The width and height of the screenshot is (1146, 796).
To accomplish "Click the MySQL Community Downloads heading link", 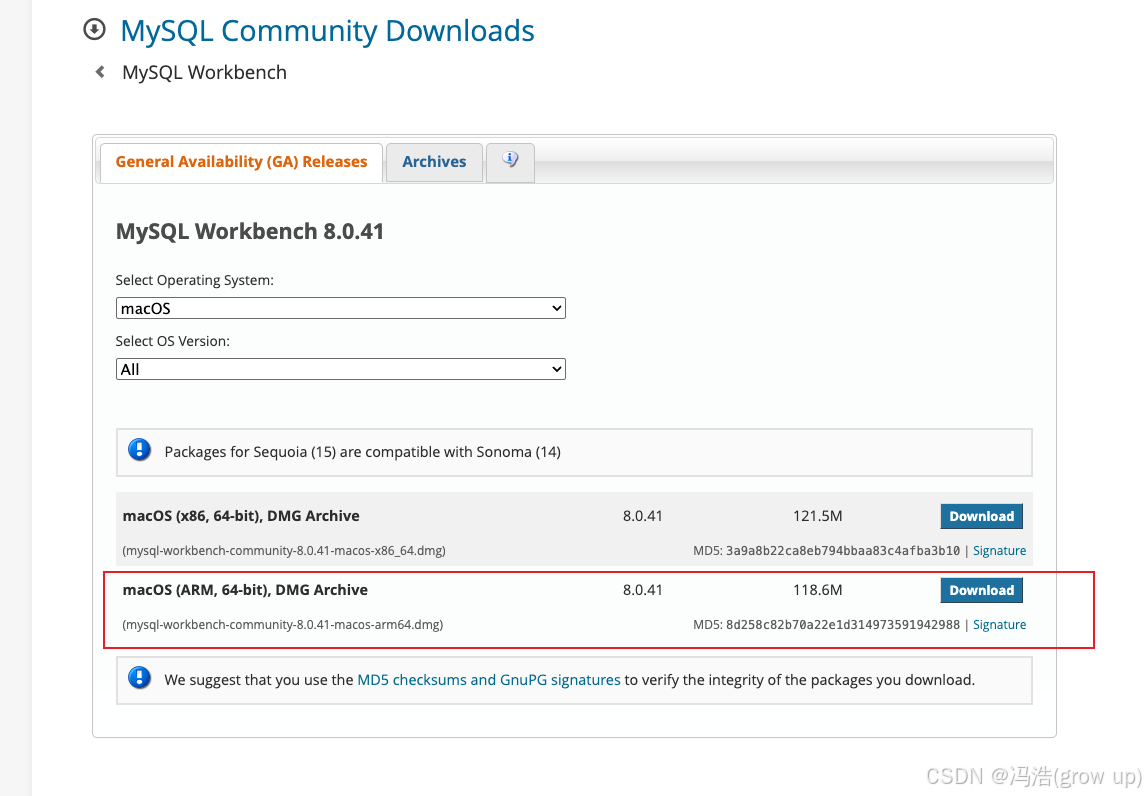I will pyautogui.click(x=327, y=31).
